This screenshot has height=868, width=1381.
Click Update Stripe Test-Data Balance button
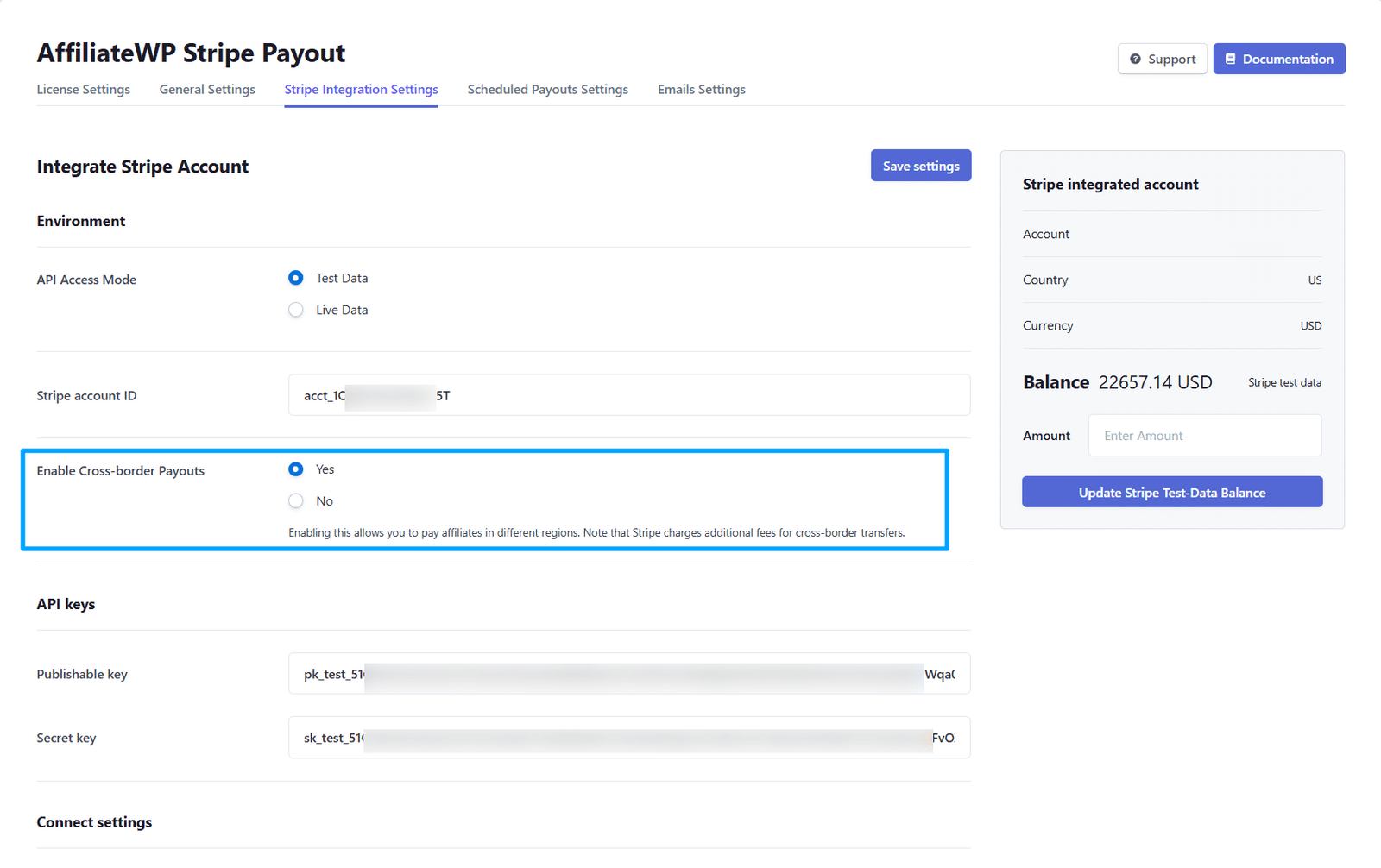(x=1172, y=493)
